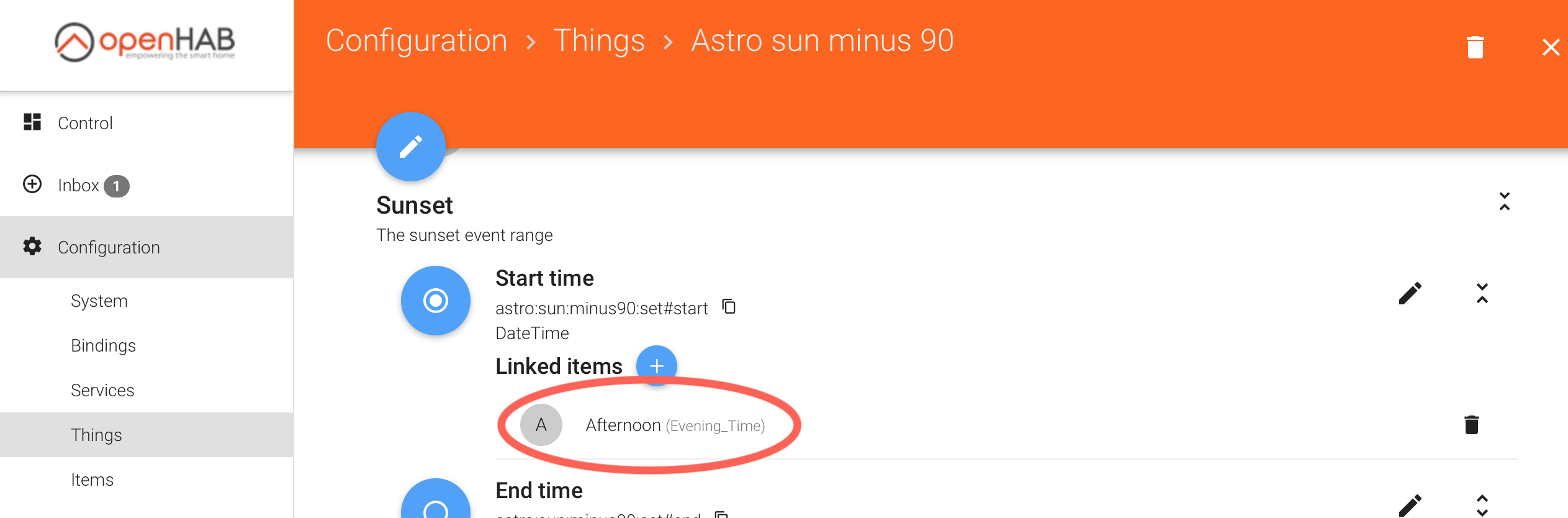The width and height of the screenshot is (1568, 518).
Task: Click the Start time channel circle icon
Action: 435,301
